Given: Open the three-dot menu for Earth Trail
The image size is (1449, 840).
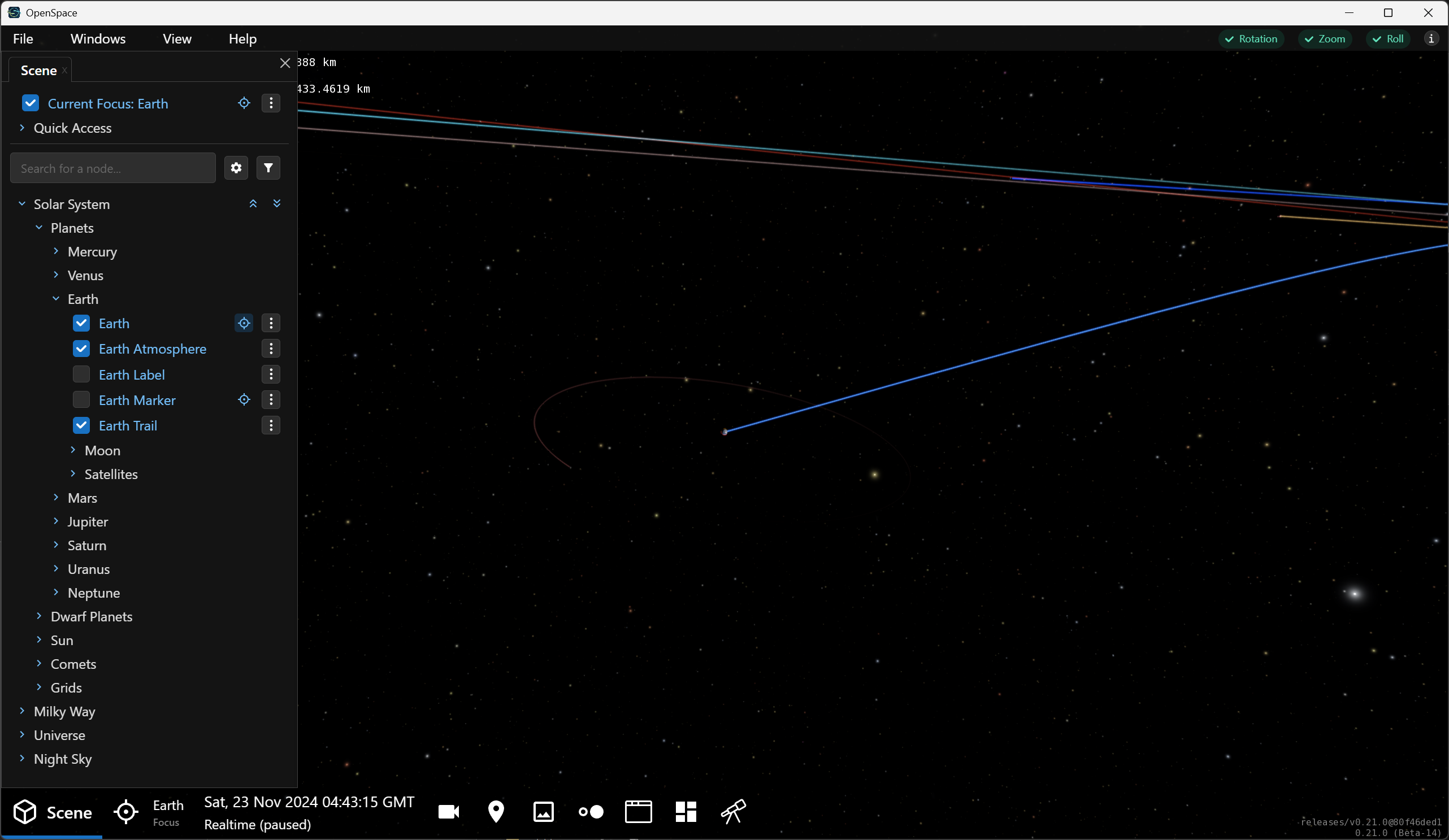Looking at the screenshot, I should 271,425.
